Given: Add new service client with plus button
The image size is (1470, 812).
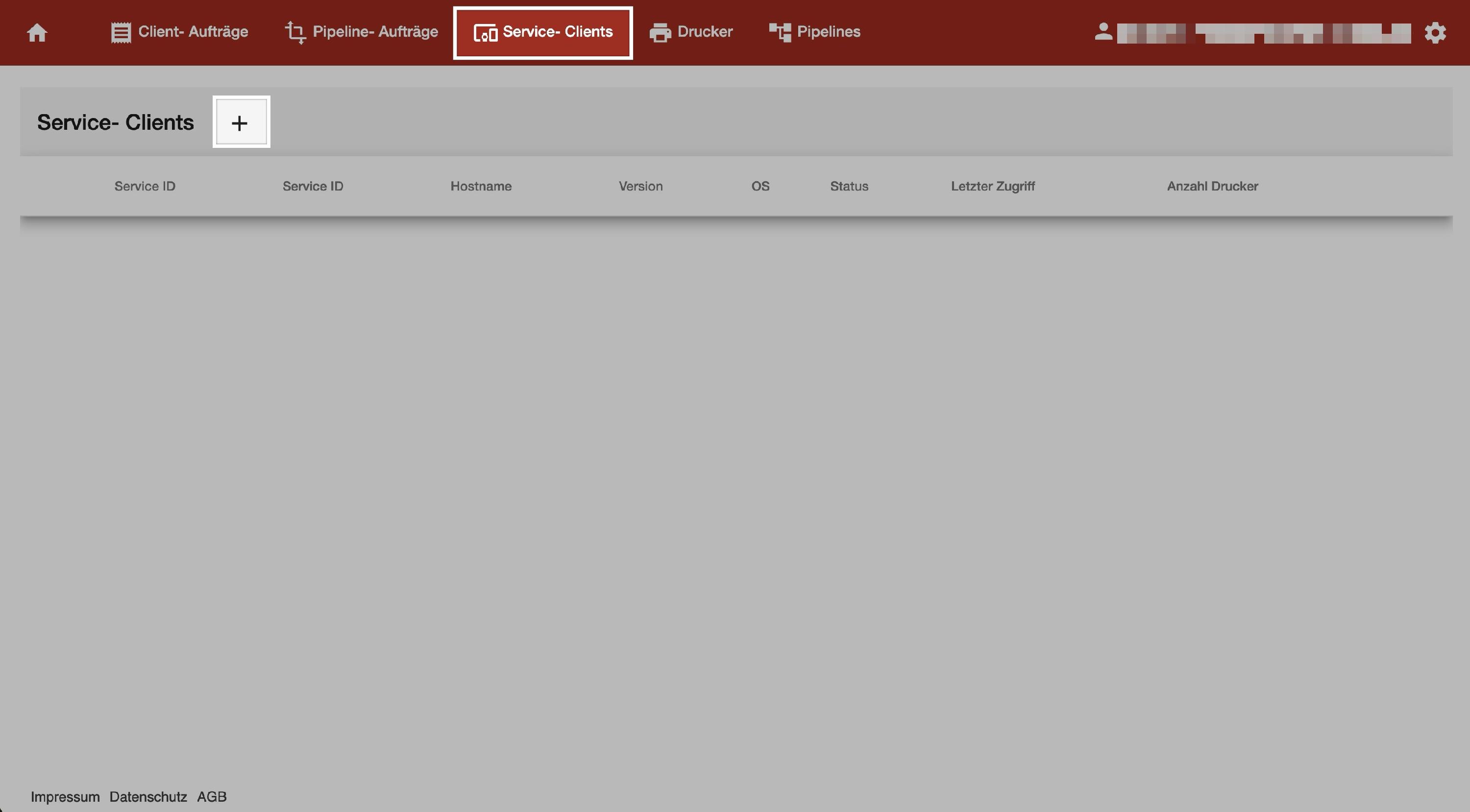Looking at the screenshot, I should point(240,122).
